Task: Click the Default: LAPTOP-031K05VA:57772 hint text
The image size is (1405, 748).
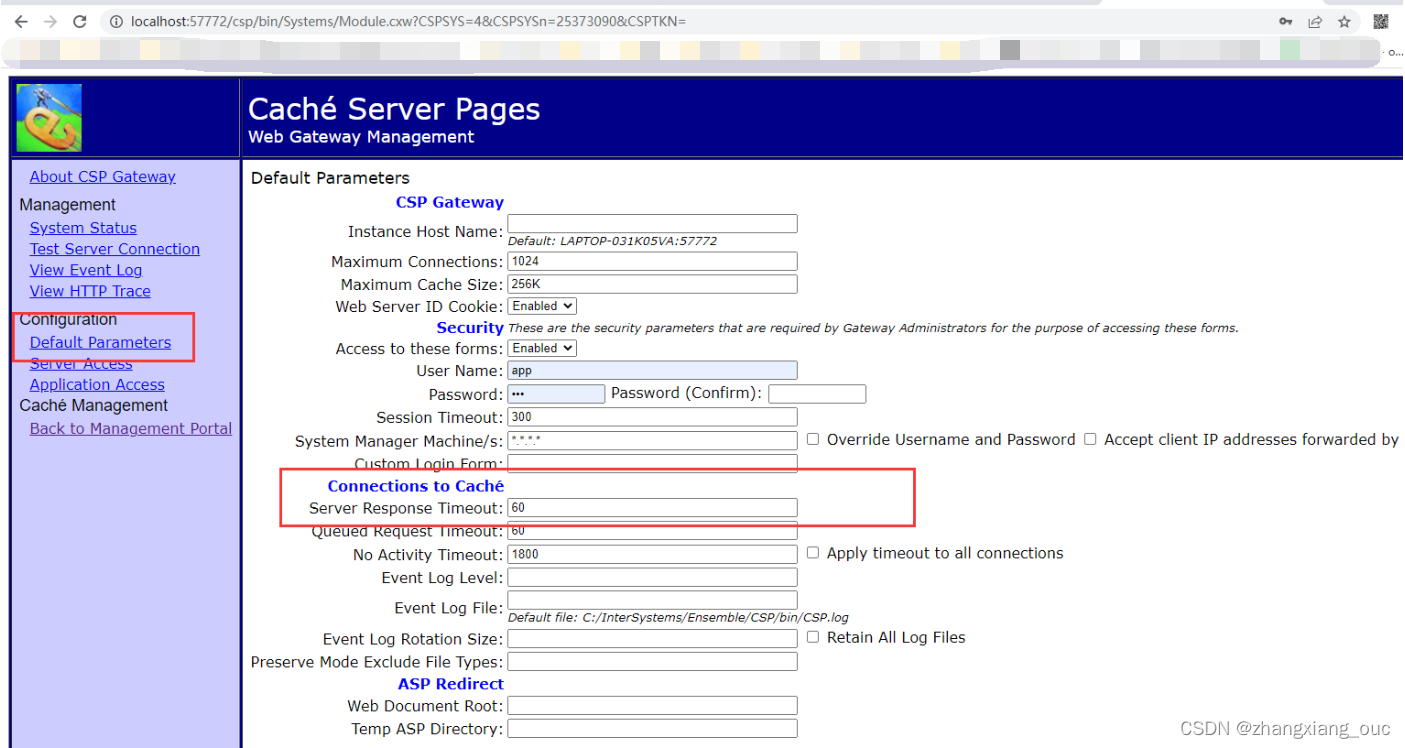Action: (x=612, y=241)
